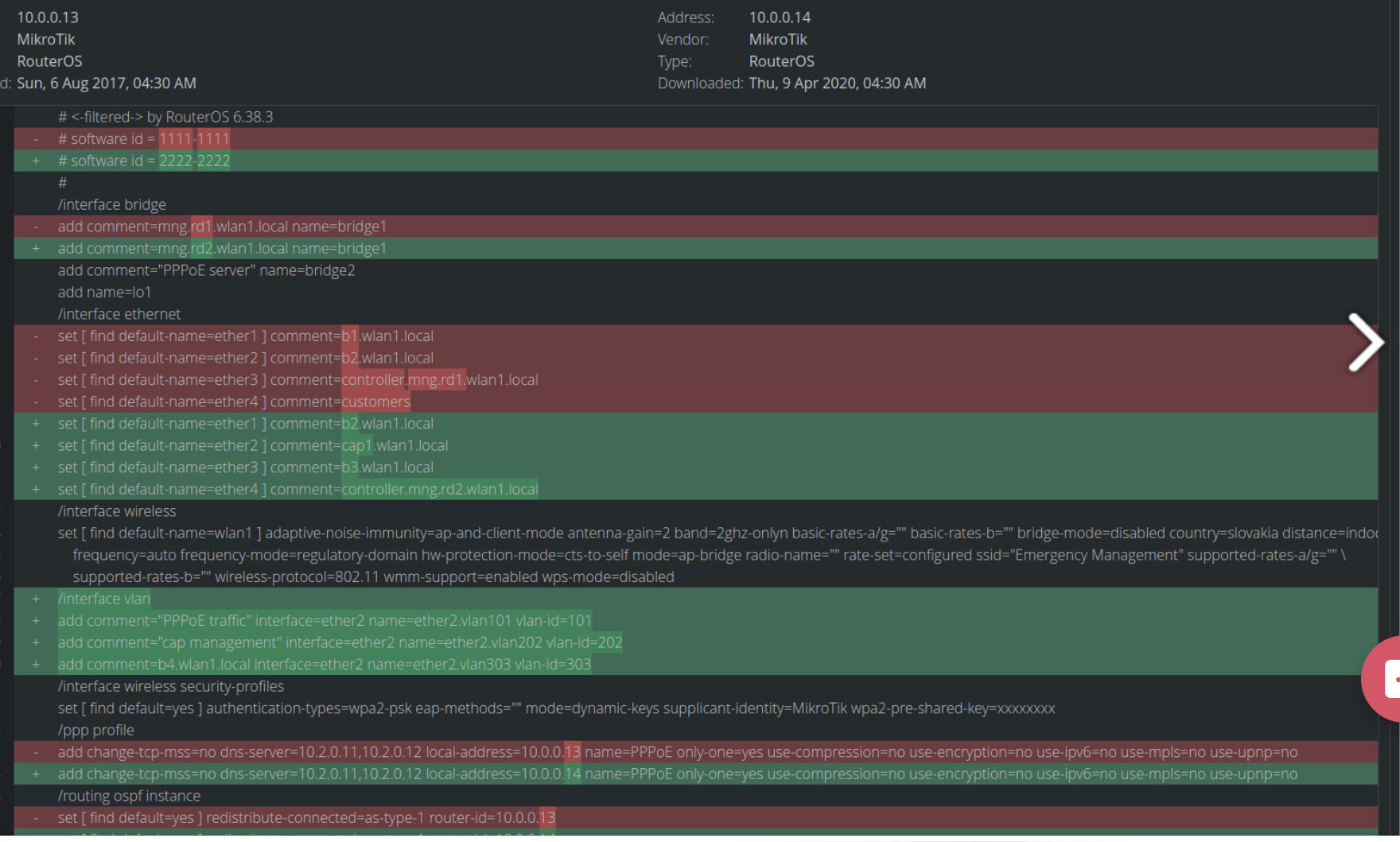Select added line 'software id = 2222-2222'
The width and height of the screenshot is (1400, 842).
(696, 161)
